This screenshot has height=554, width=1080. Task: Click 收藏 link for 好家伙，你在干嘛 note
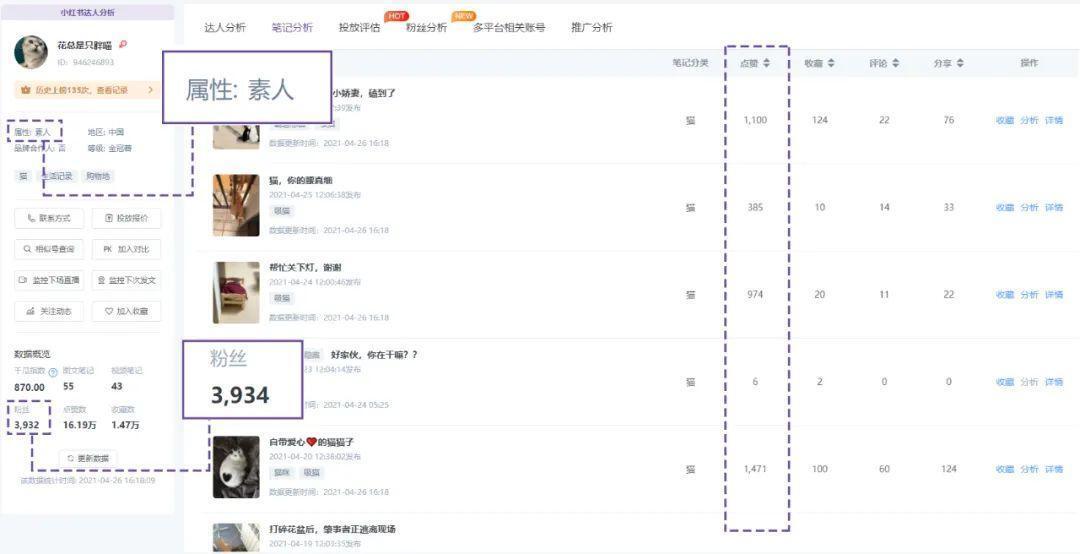coord(1005,382)
